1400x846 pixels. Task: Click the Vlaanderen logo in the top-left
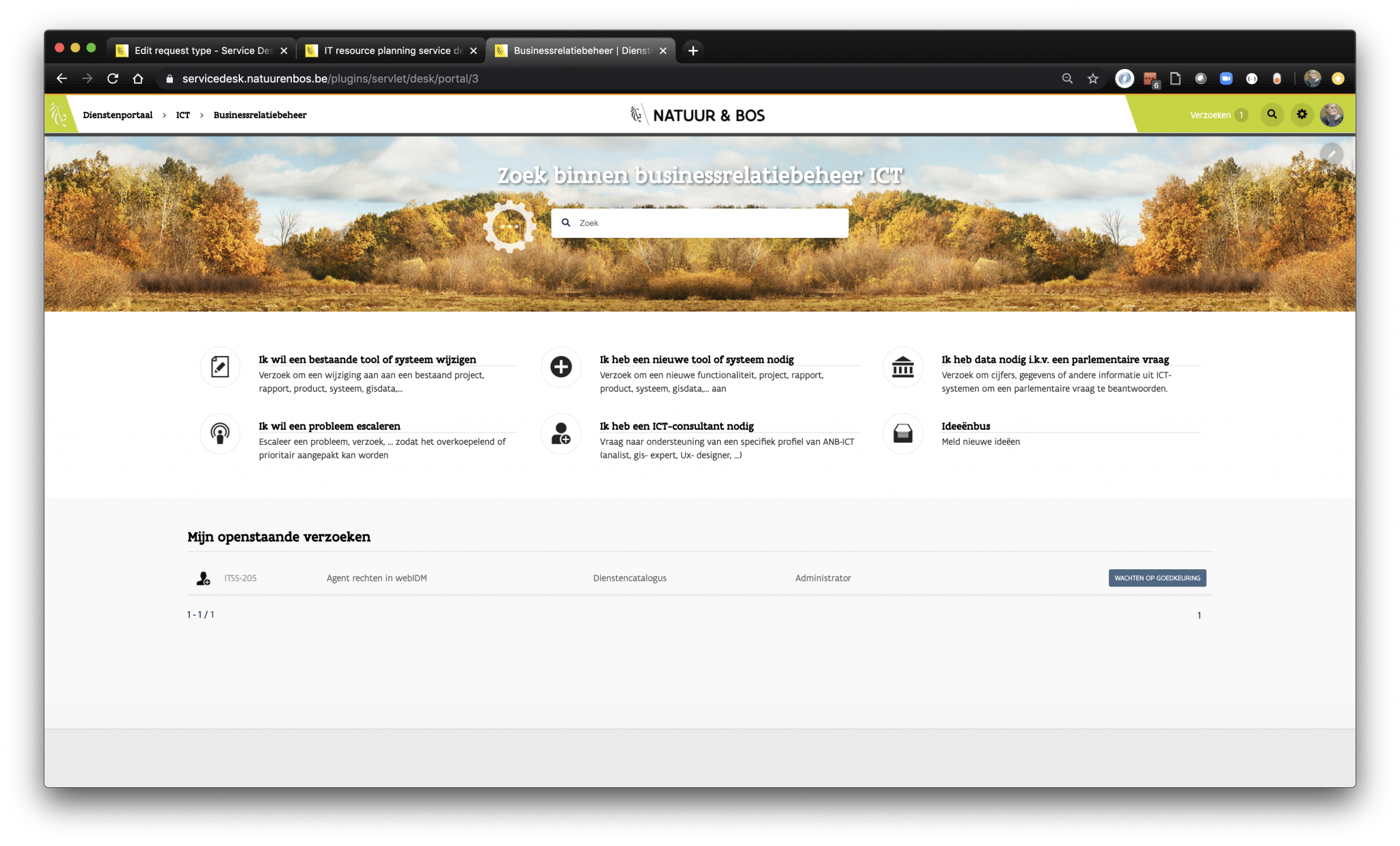coord(57,113)
